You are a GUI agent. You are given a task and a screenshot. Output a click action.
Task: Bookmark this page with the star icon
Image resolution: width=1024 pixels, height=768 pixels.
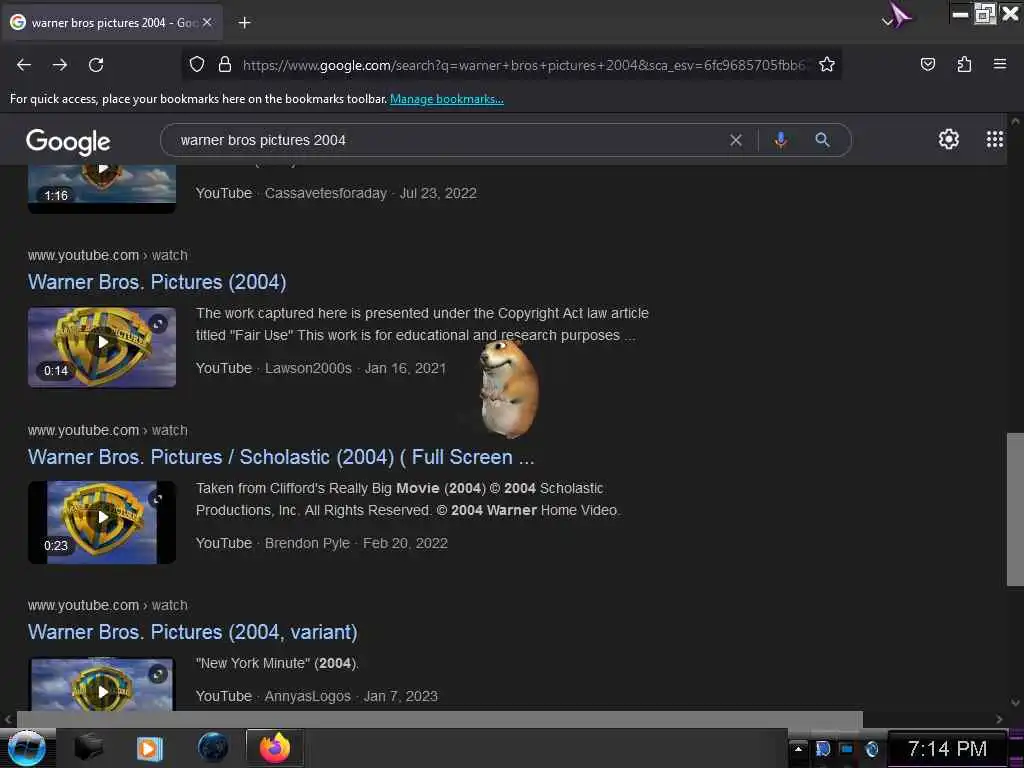point(827,65)
